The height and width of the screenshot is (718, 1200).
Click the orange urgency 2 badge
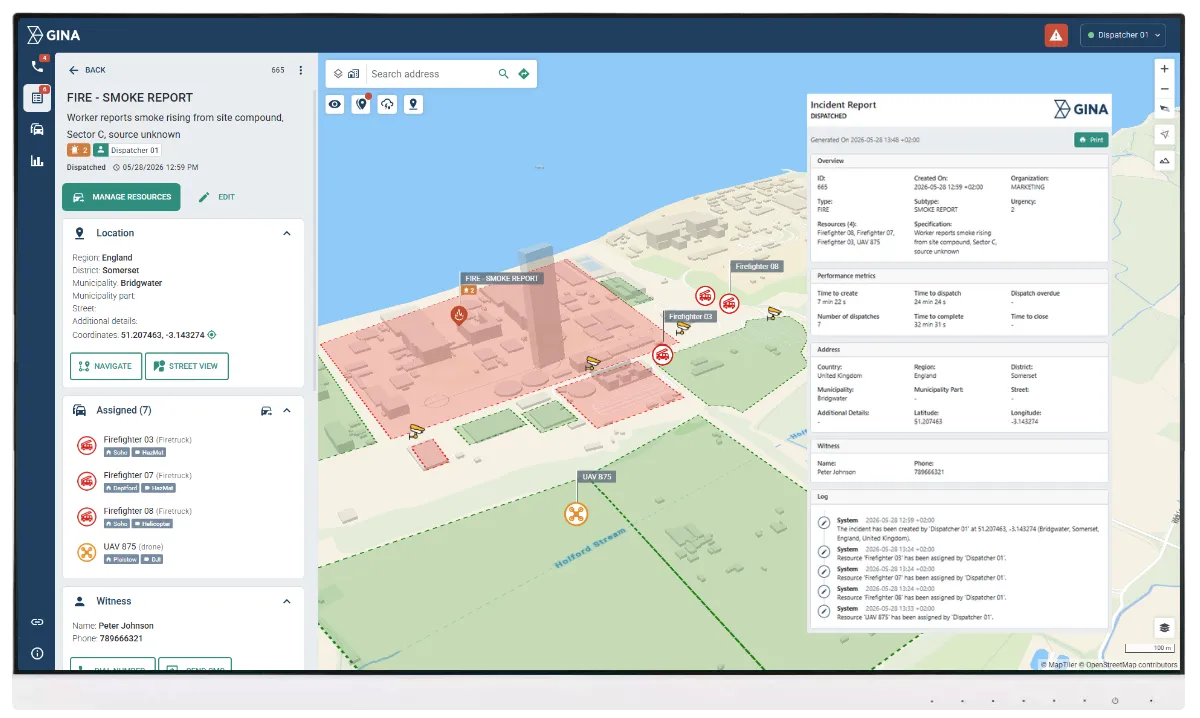[79, 150]
